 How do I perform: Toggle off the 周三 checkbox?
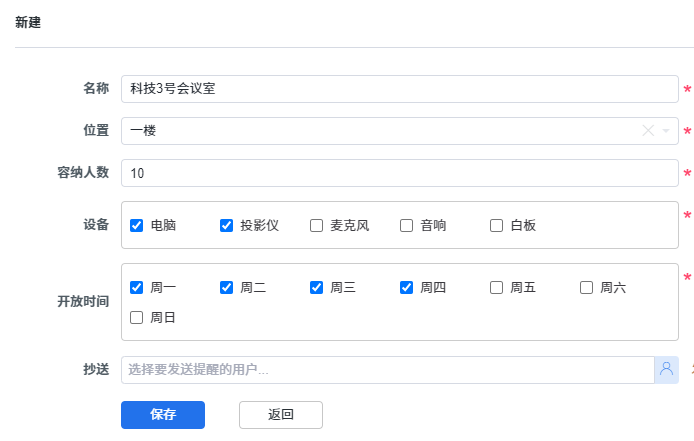316,287
